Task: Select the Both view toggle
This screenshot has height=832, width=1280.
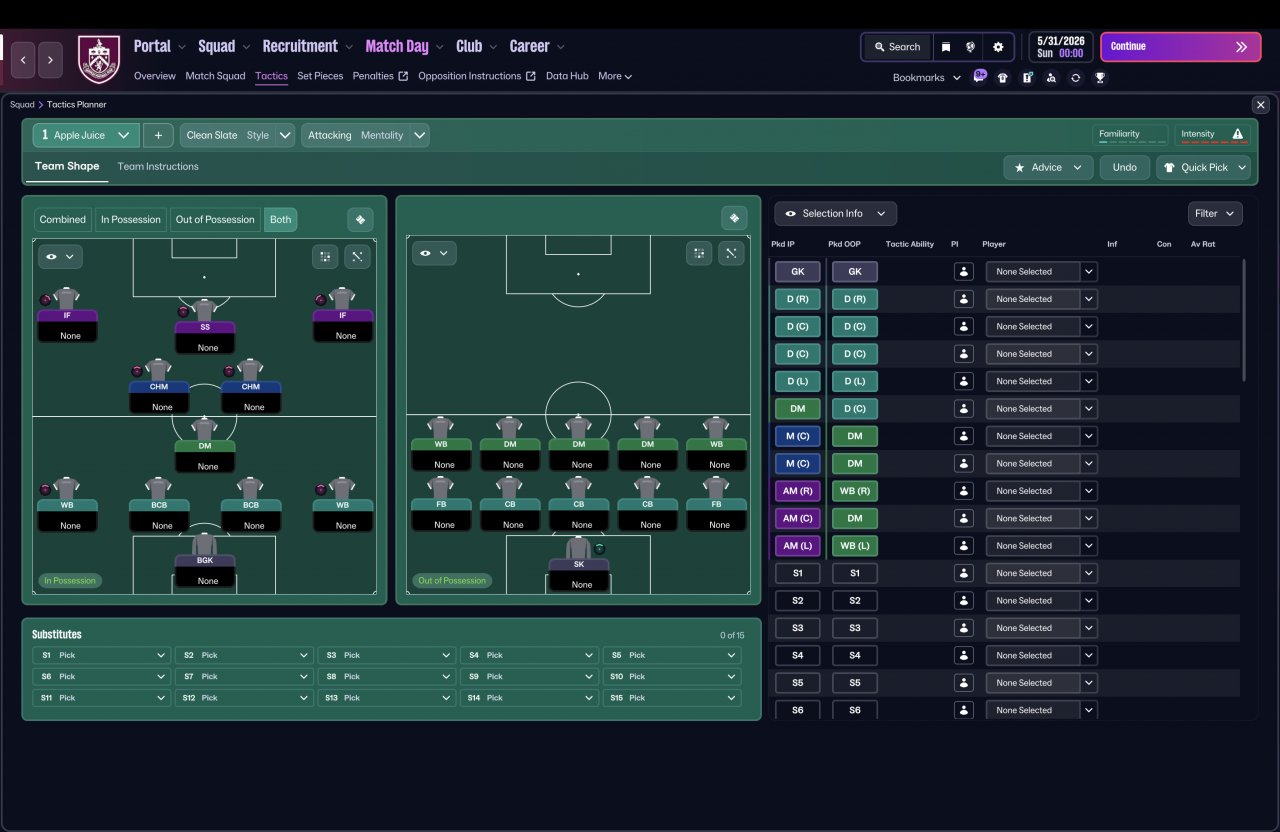Action: point(281,220)
